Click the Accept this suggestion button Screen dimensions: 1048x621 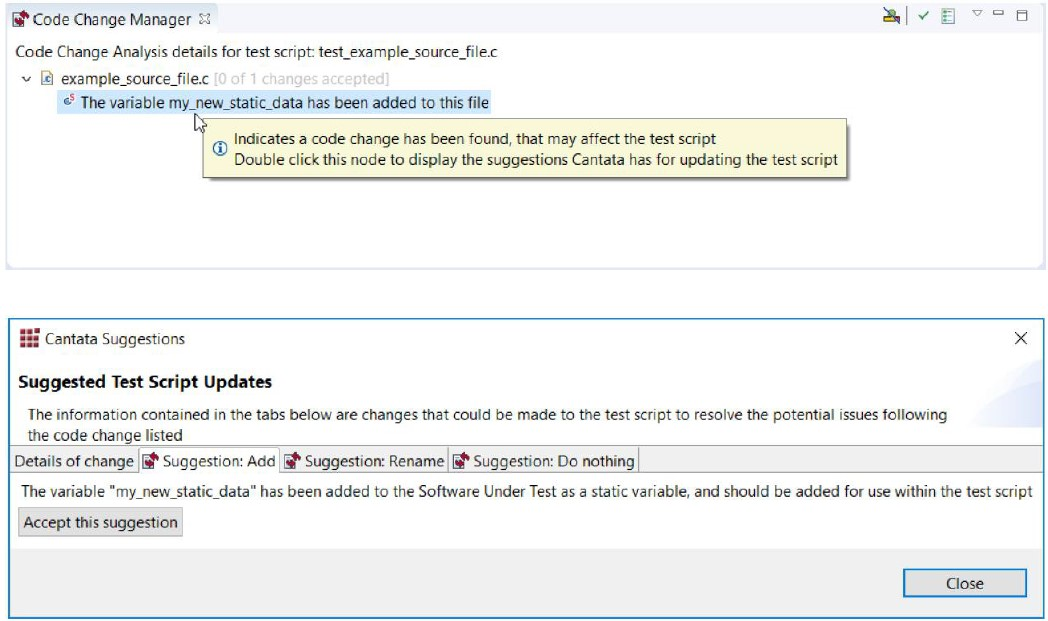pyautogui.click(x=100, y=522)
